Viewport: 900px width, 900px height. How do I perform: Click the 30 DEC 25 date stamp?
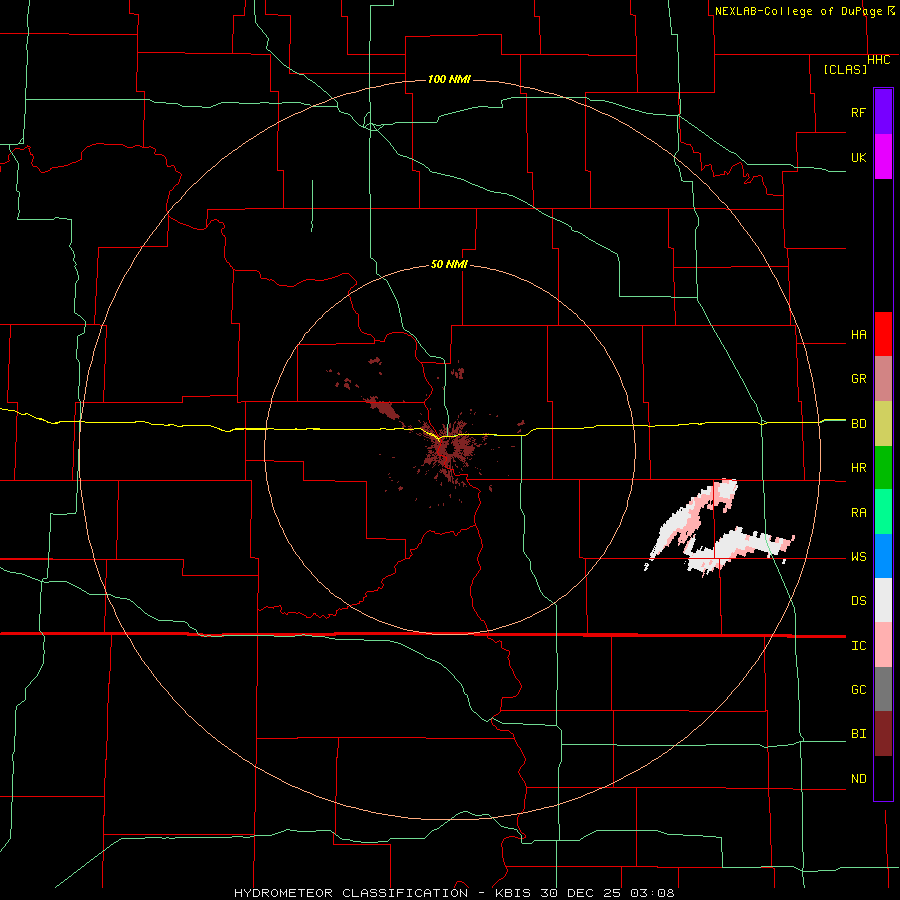coord(582,893)
